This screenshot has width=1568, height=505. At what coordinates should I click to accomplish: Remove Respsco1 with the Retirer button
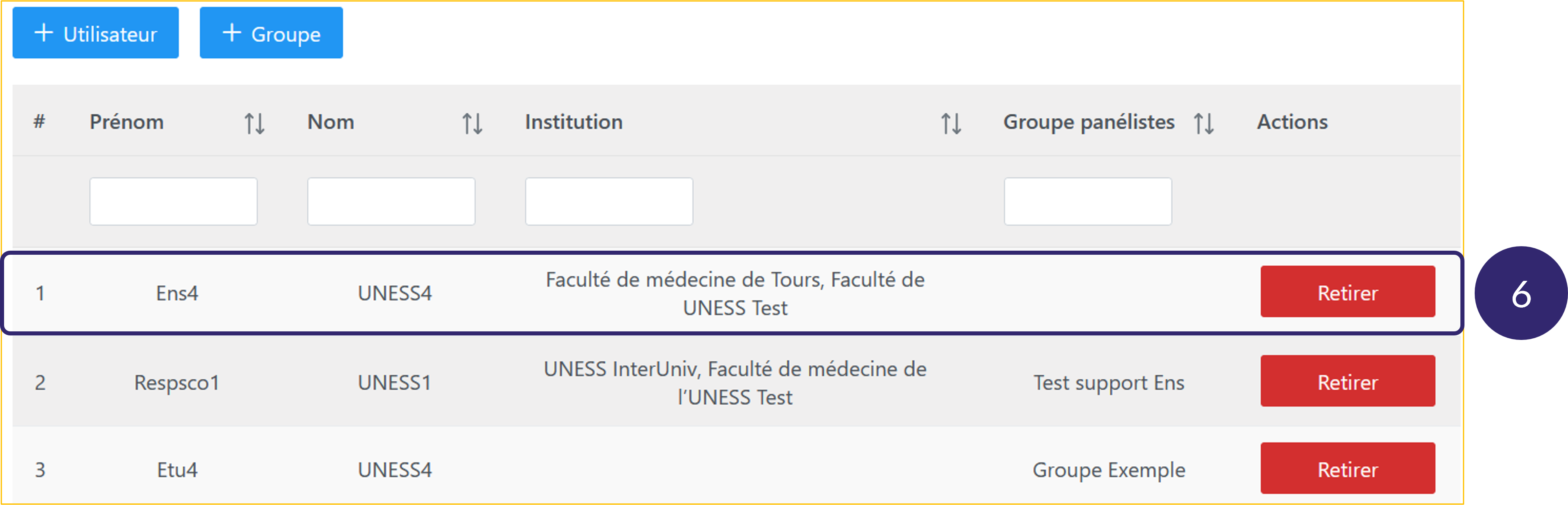(x=1347, y=382)
